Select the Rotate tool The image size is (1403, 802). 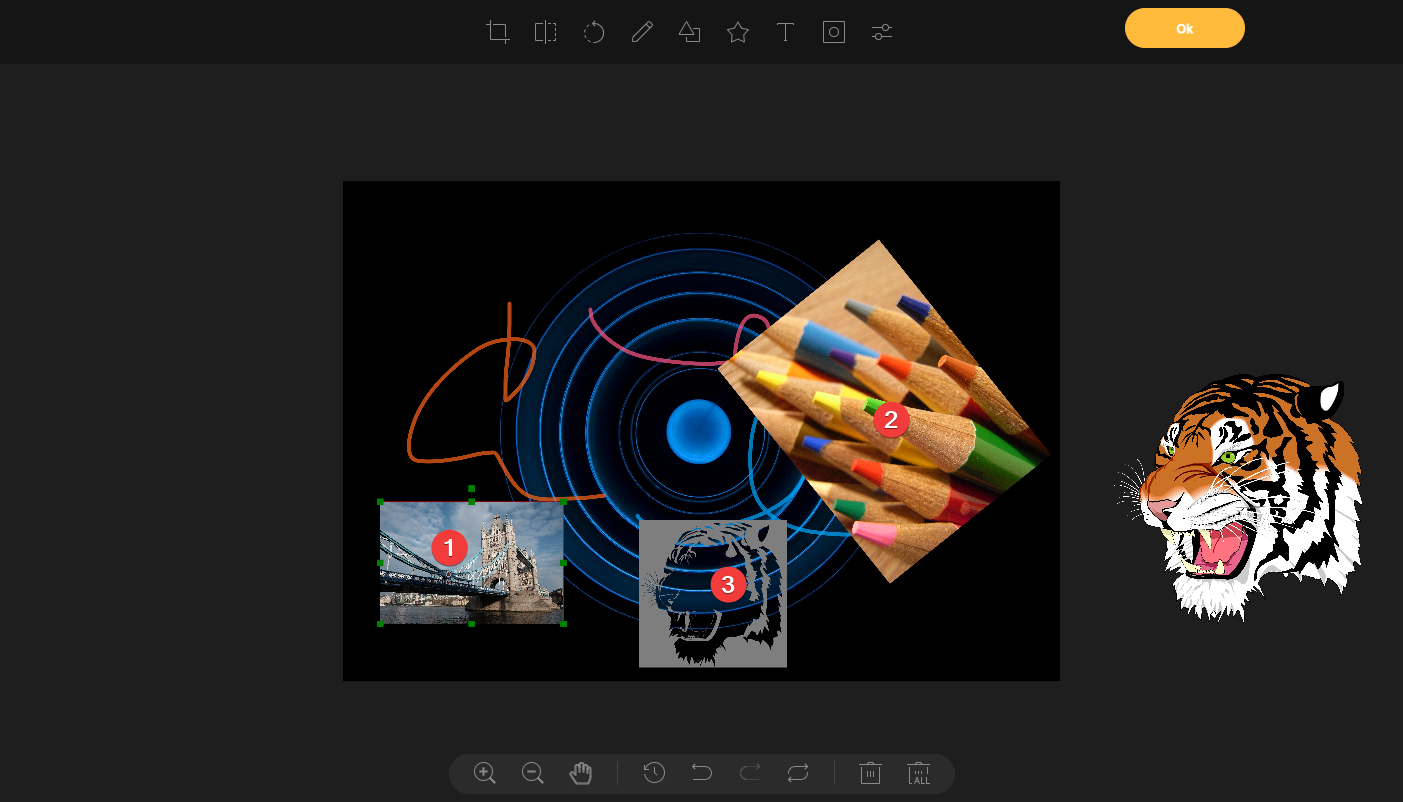click(593, 31)
